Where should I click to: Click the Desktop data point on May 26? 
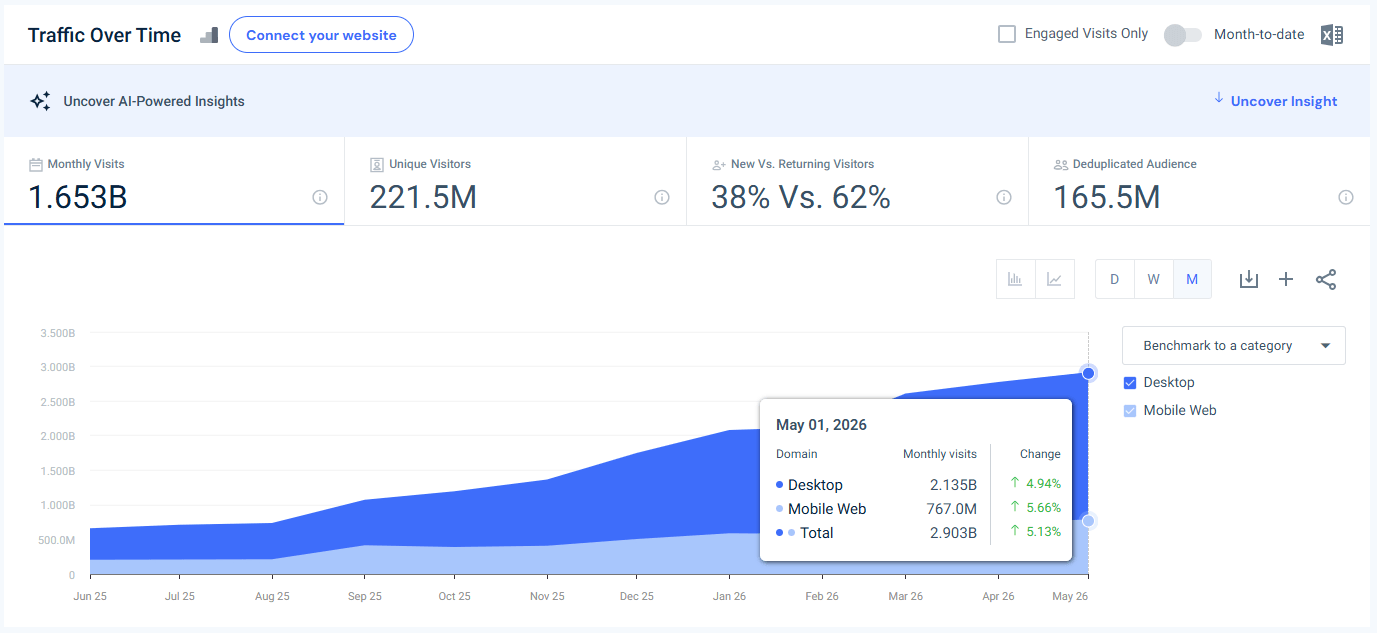(x=1089, y=373)
